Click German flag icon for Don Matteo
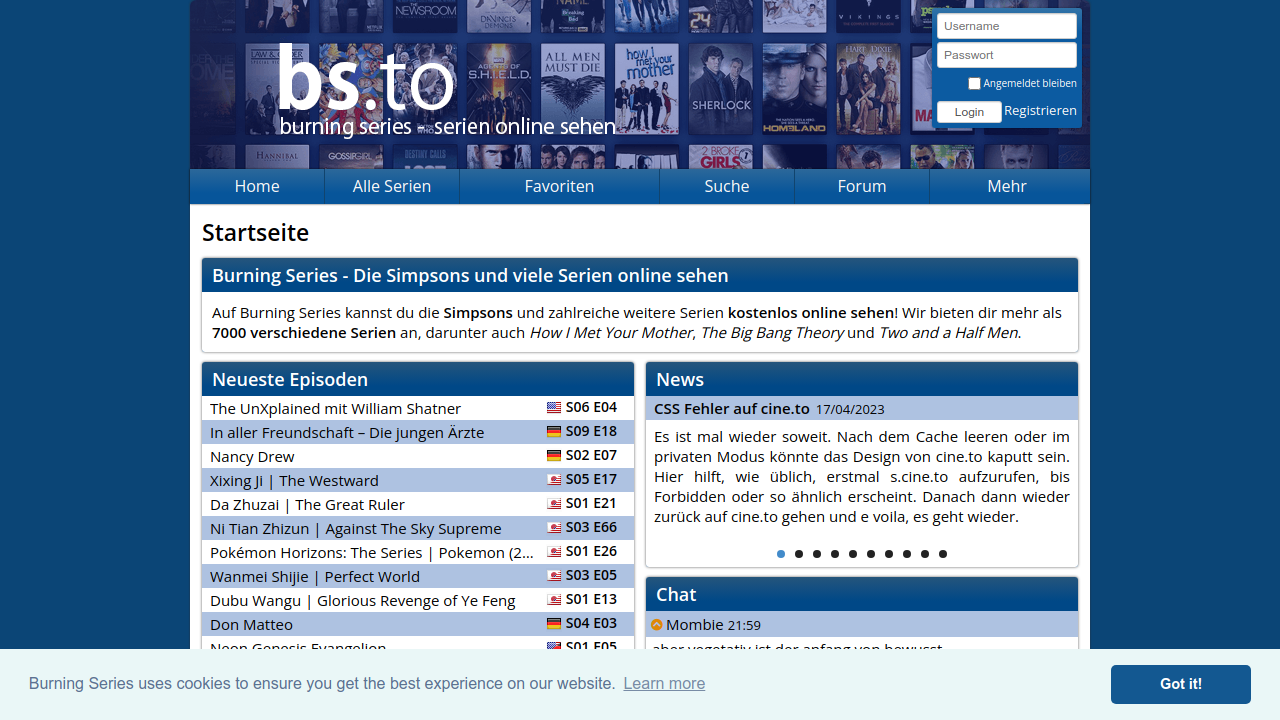1280x720 pixels. [554, 624]
